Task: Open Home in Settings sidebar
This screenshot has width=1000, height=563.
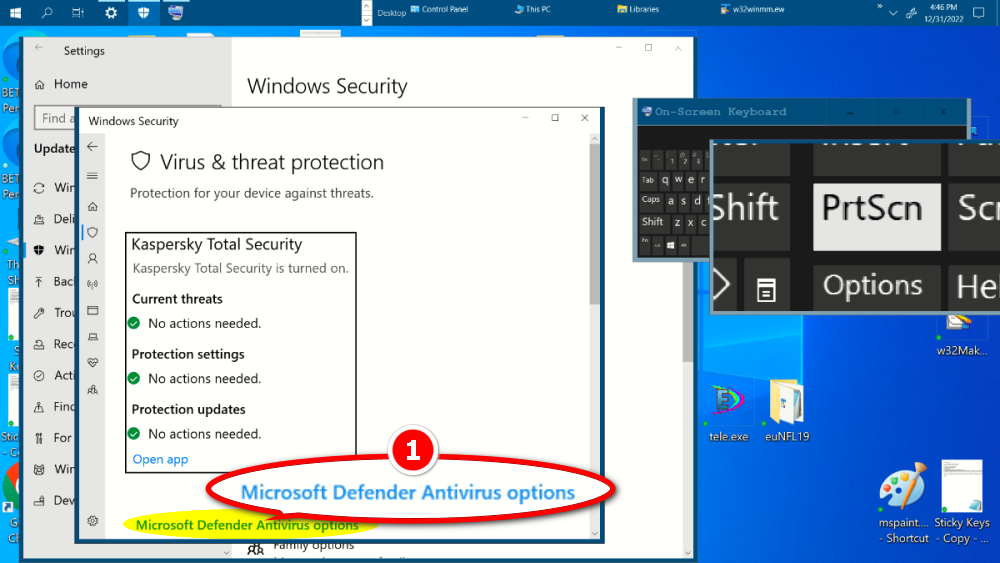Action: (x=62, y=84)
